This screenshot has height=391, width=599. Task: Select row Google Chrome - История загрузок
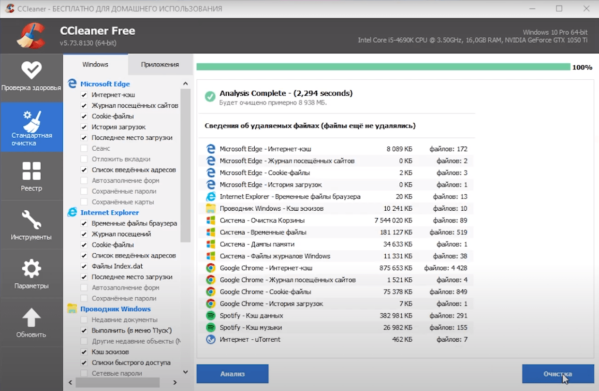pyautogui.click(x=337, y=304)
